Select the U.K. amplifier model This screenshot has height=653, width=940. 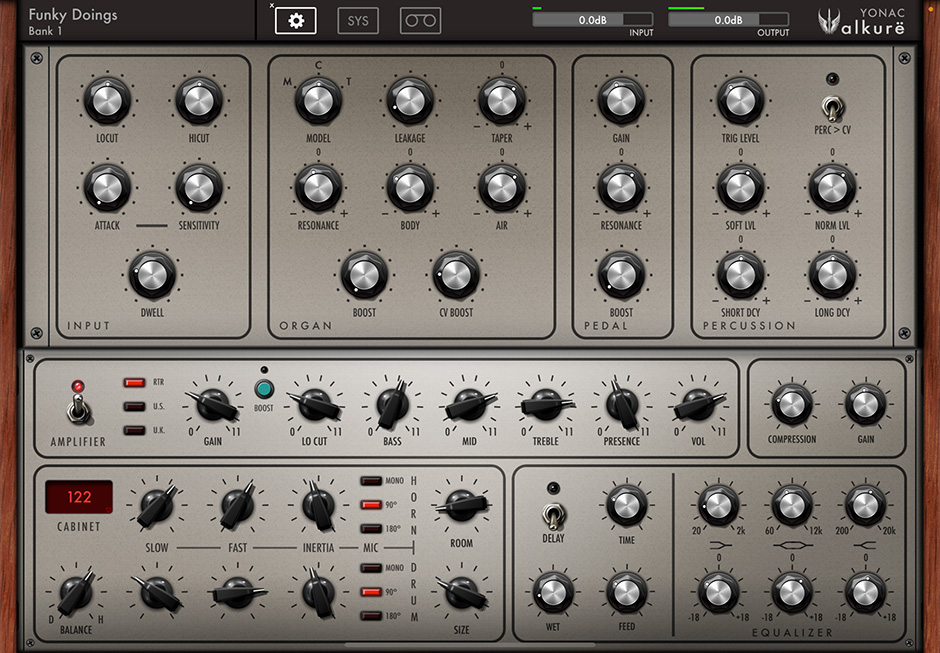(x=135, y=431)
